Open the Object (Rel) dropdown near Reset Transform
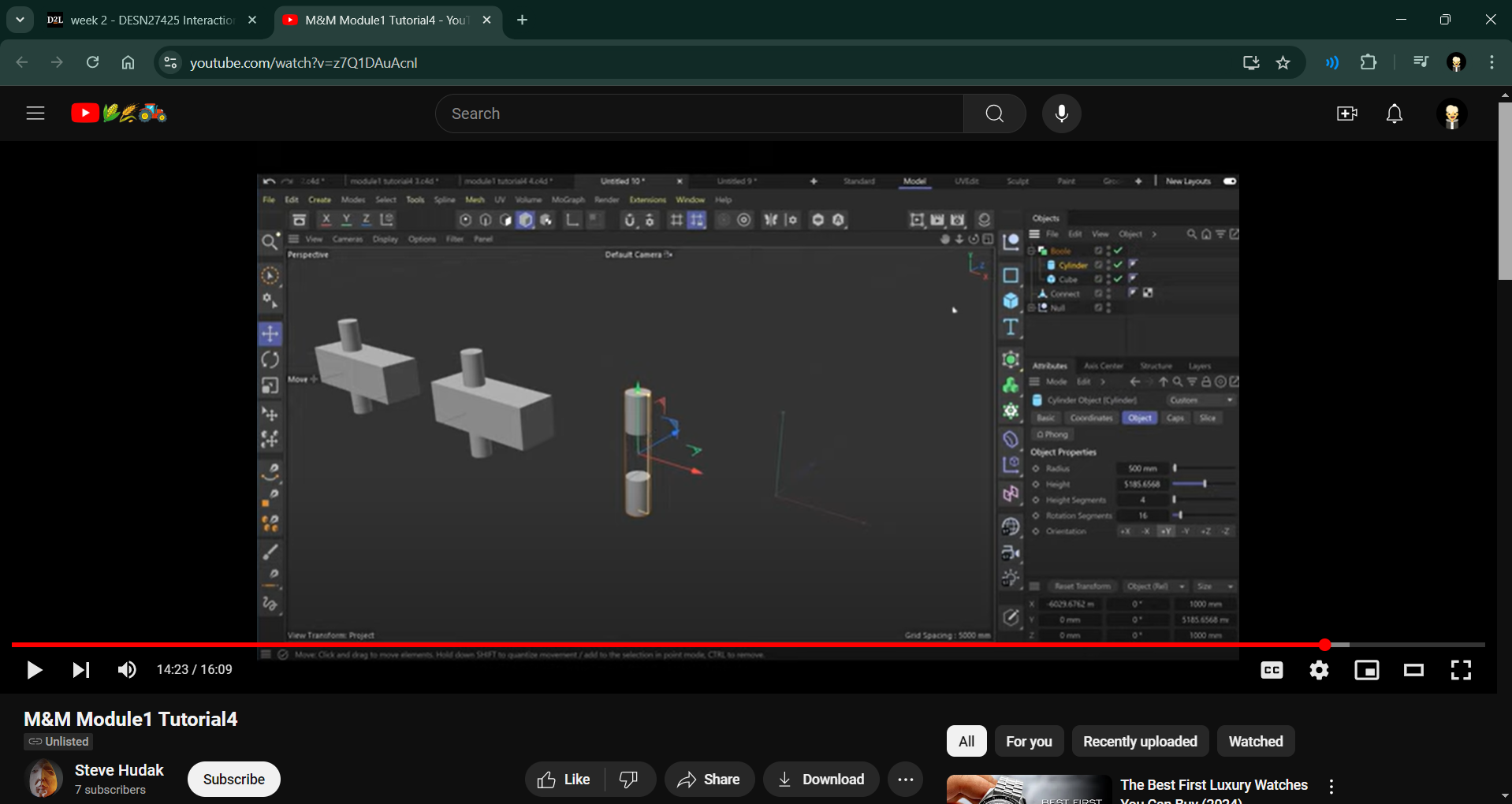This screenshot has width=1512, height=804. pos(1155,586)
